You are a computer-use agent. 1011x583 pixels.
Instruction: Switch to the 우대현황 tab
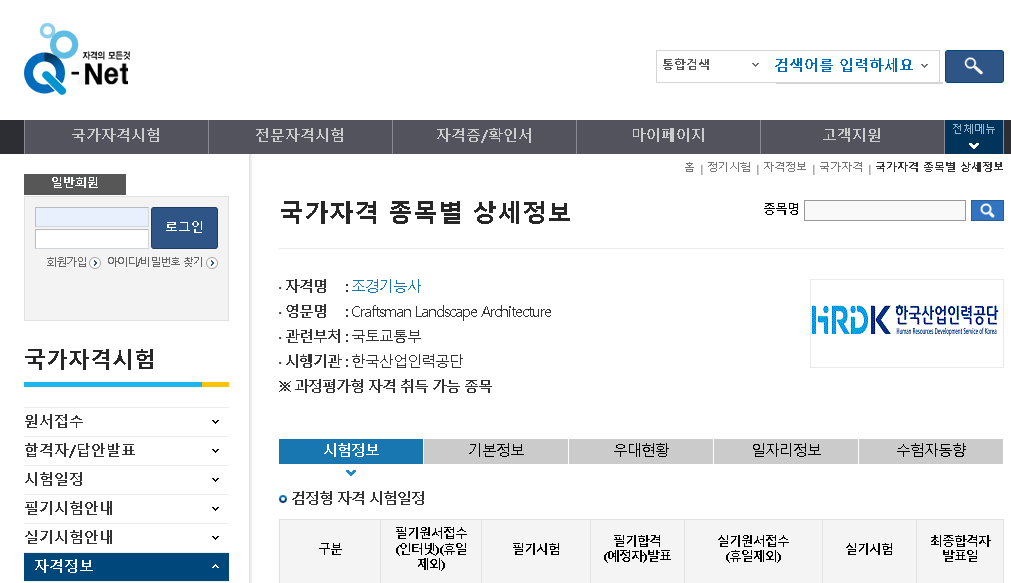pos(639,451)
